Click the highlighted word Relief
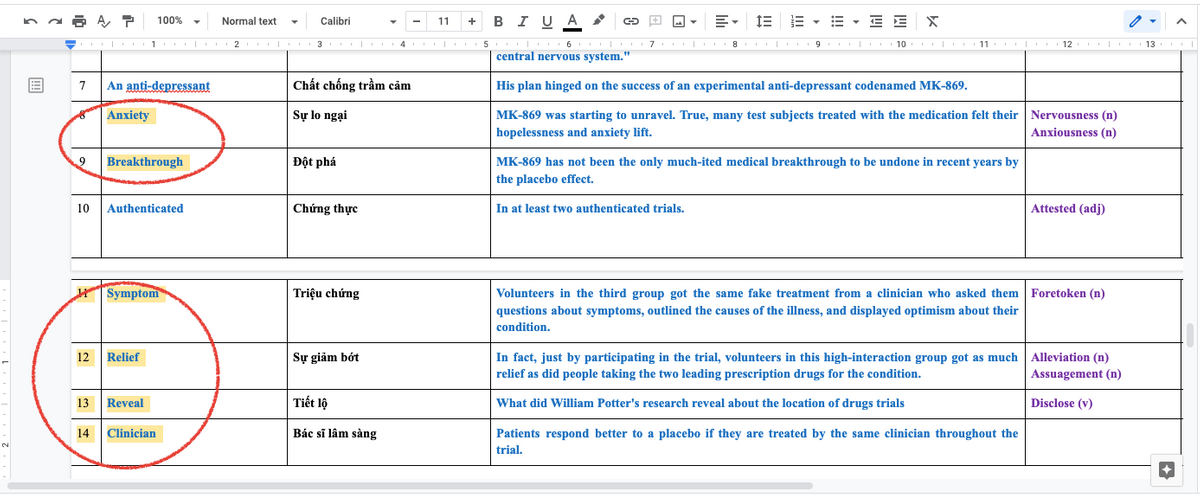This screenshot has height=497, width=1200. [123, 357]
